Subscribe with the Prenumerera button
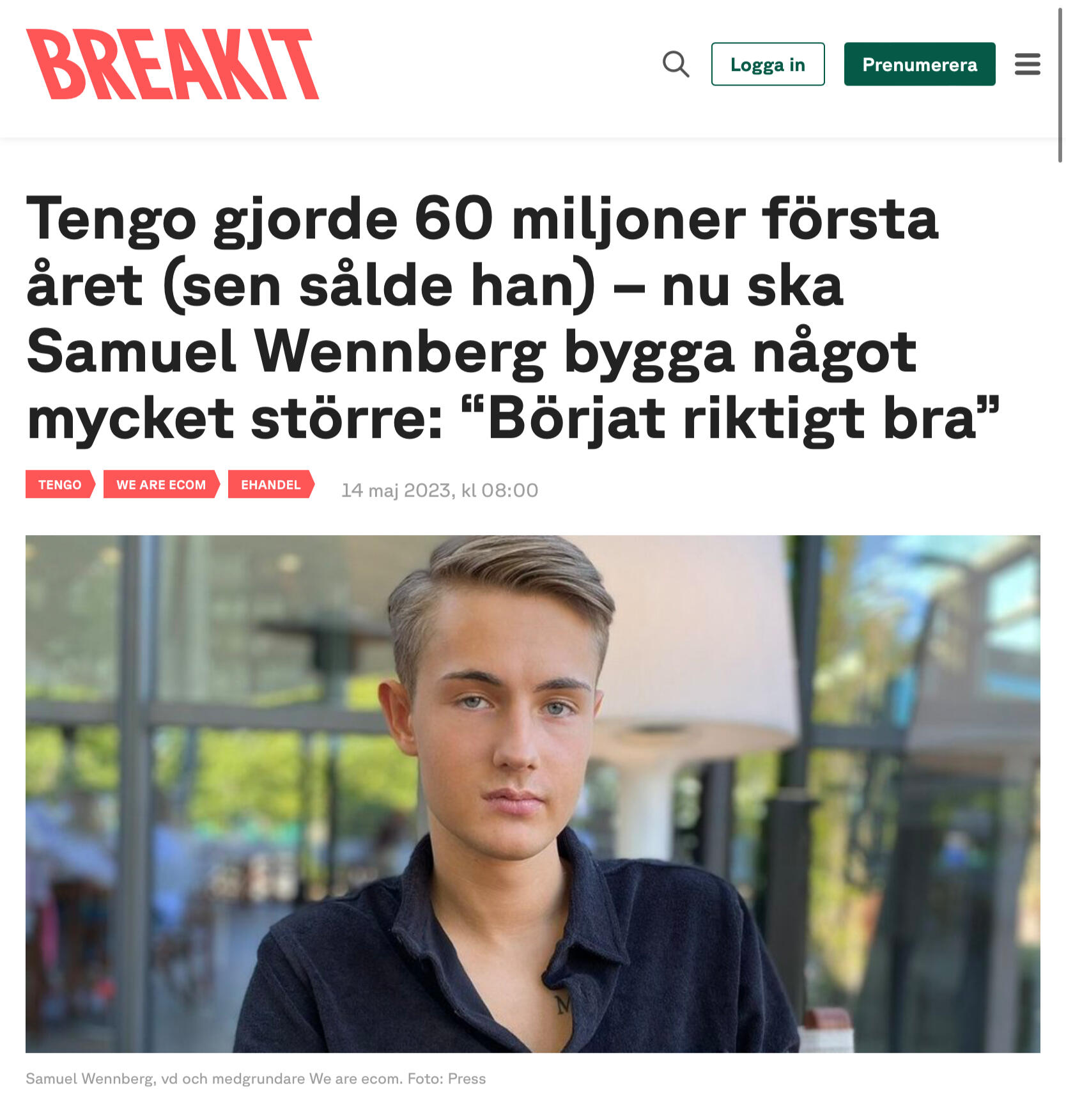 click(x=920, y=64)
